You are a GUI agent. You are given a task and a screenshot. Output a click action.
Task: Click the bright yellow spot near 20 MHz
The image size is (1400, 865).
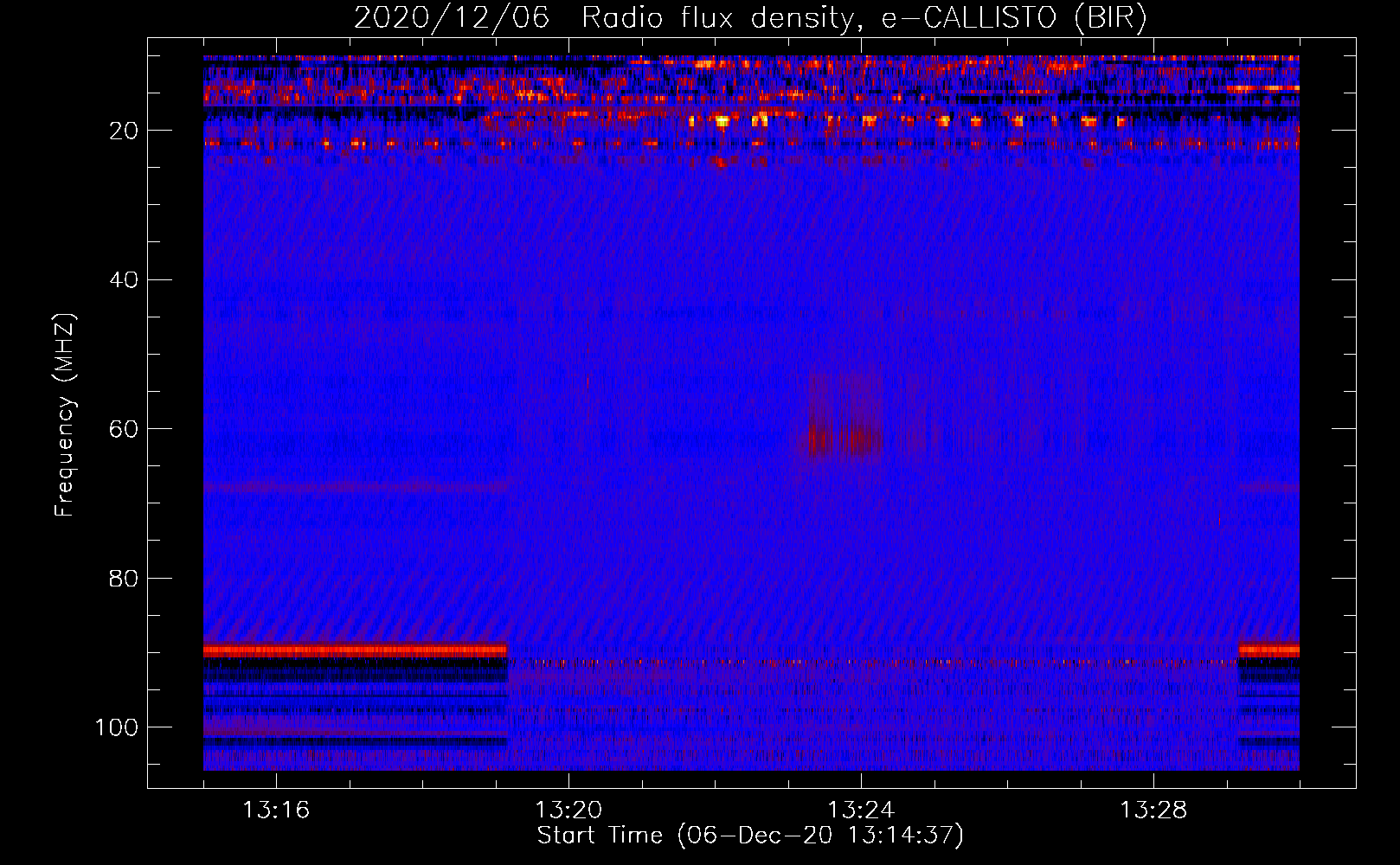click(x=722, y=121)
